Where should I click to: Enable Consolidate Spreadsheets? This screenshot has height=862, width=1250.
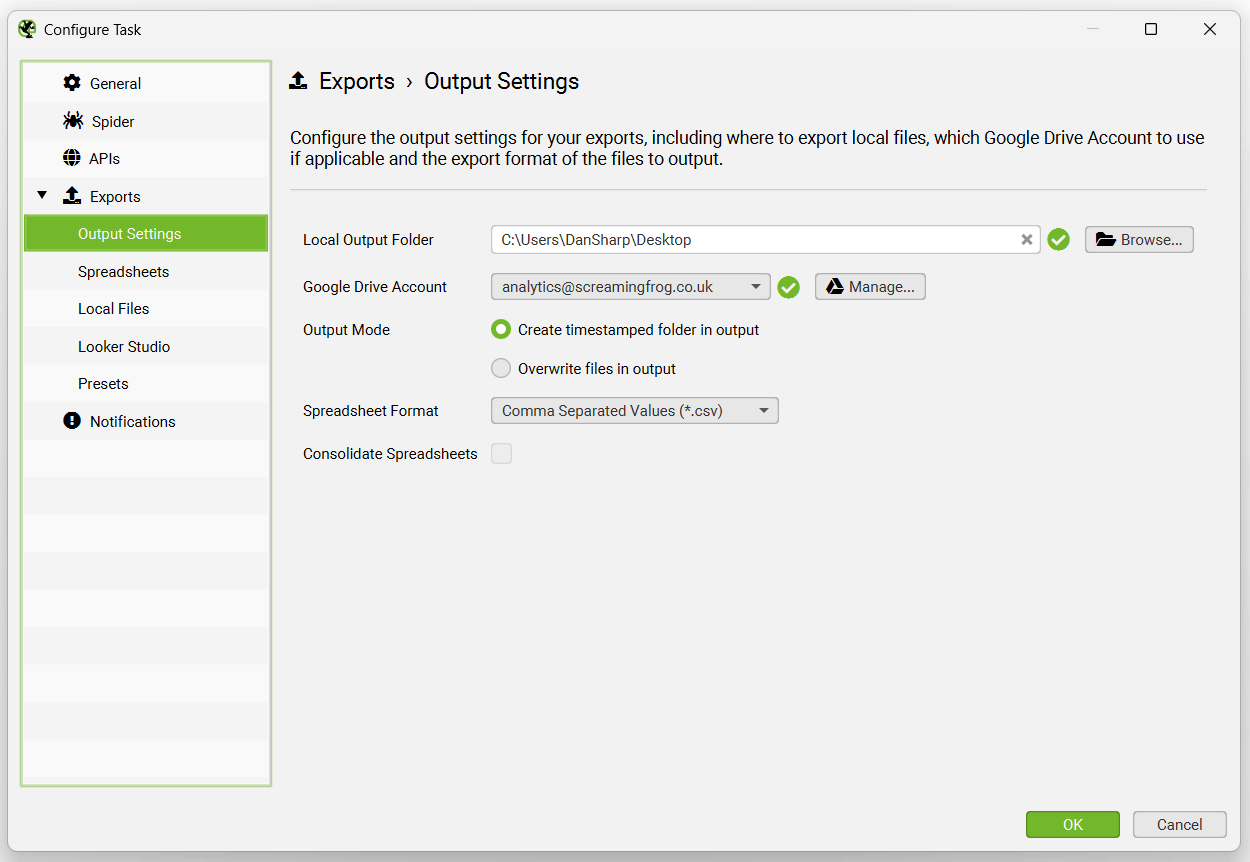point(501,453)
